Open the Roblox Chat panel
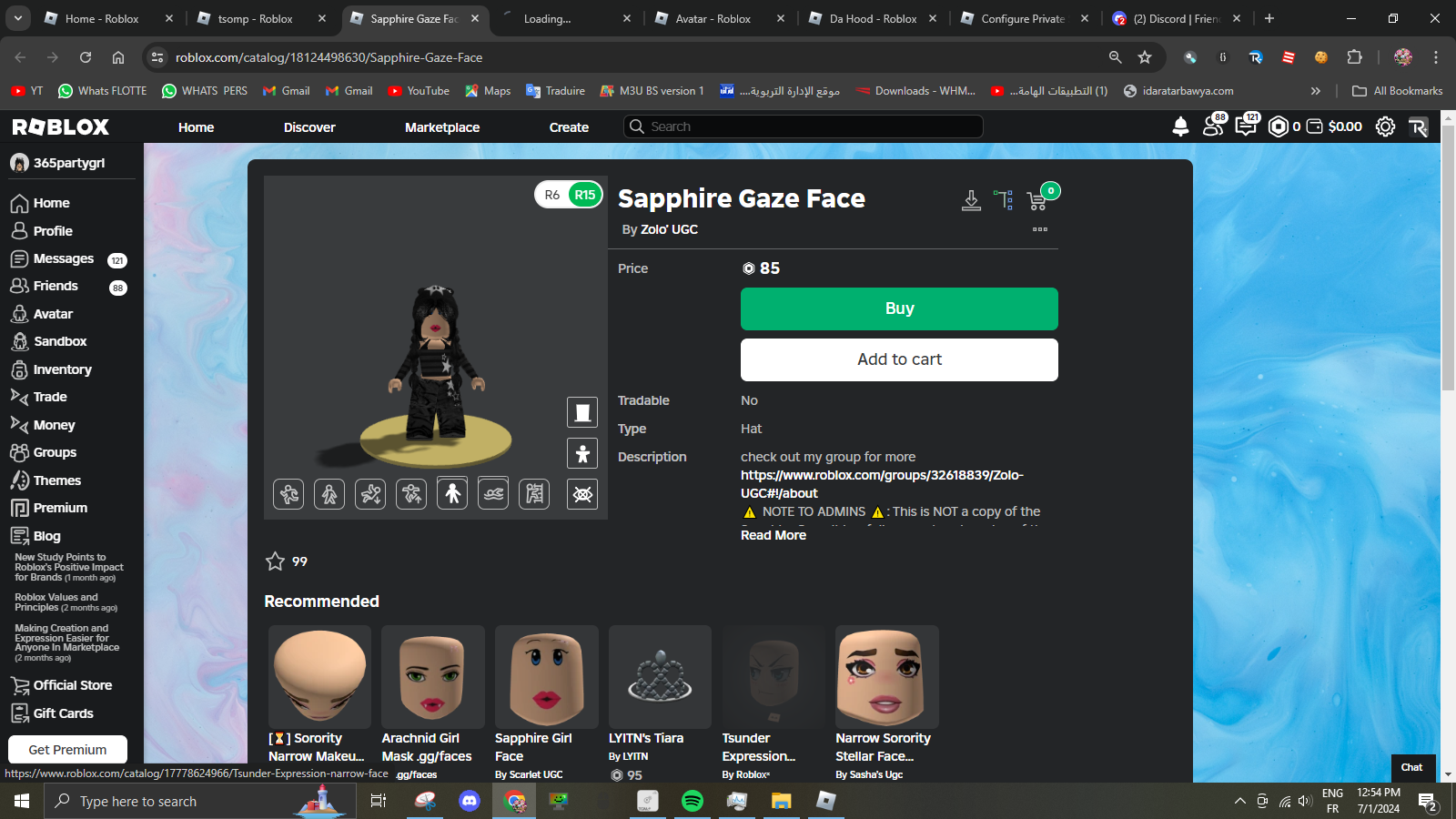This screenshot has height=819, width=1456. (x=1412, y=767)
